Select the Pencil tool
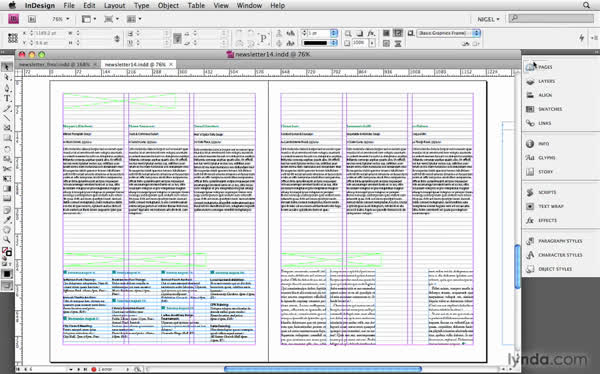The height and width of the screenshot is (374, 600). [7, 109]
